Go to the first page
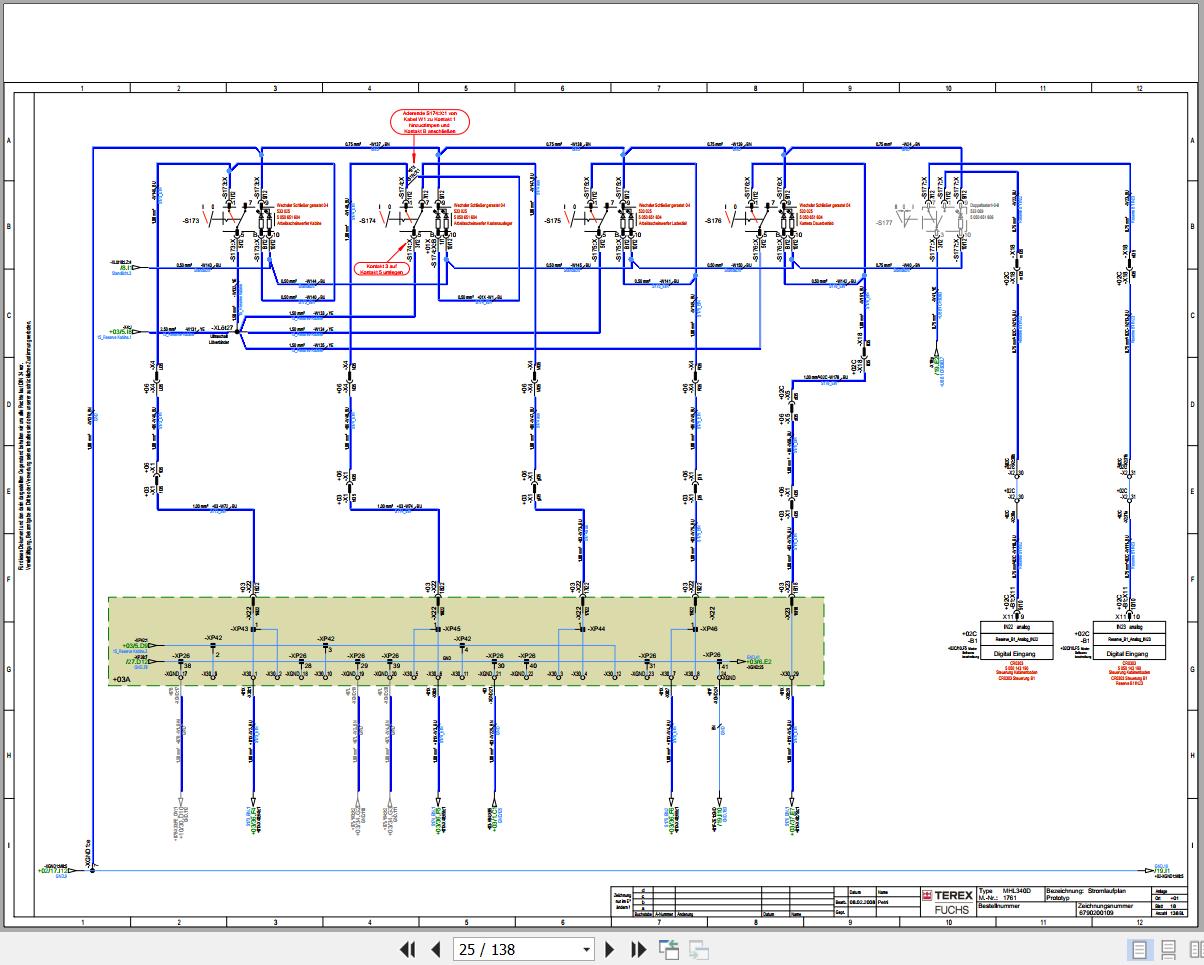1204x965 pixels. 407,949
